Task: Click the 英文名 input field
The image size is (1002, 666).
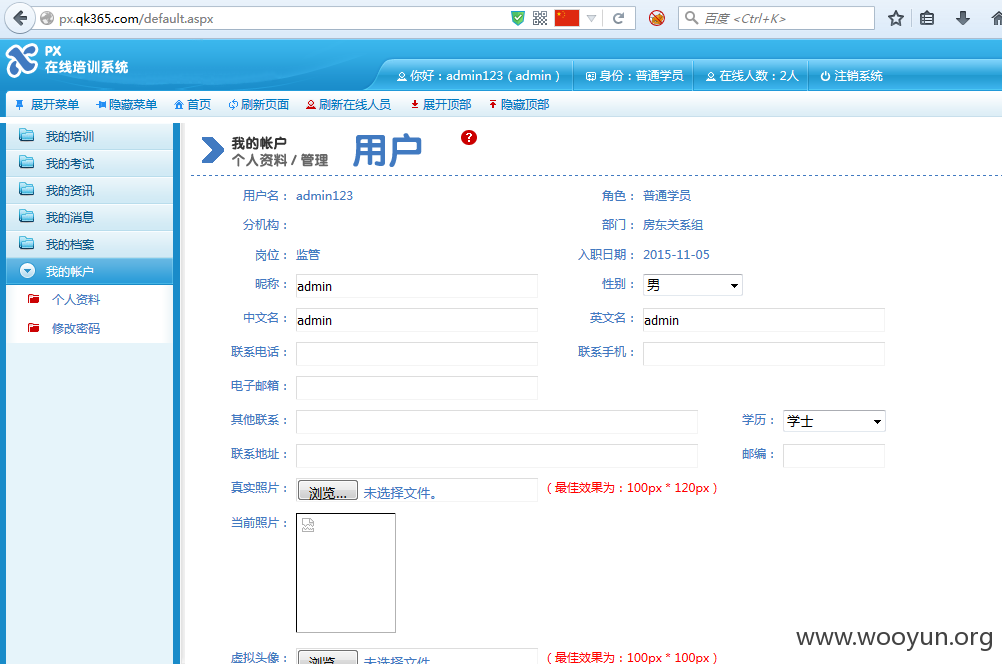Action: [764, 320]
